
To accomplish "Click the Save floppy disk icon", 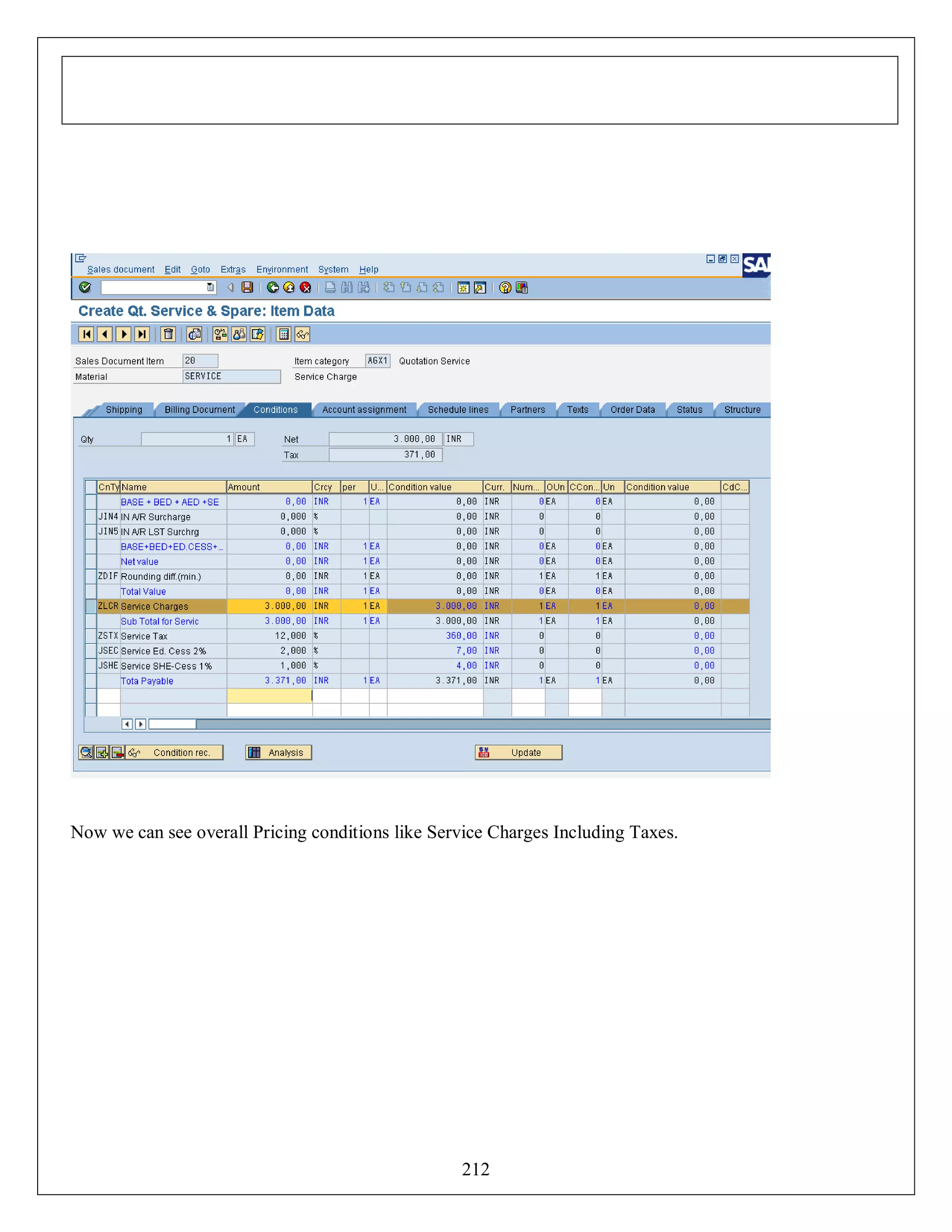I will coord(247,288).
